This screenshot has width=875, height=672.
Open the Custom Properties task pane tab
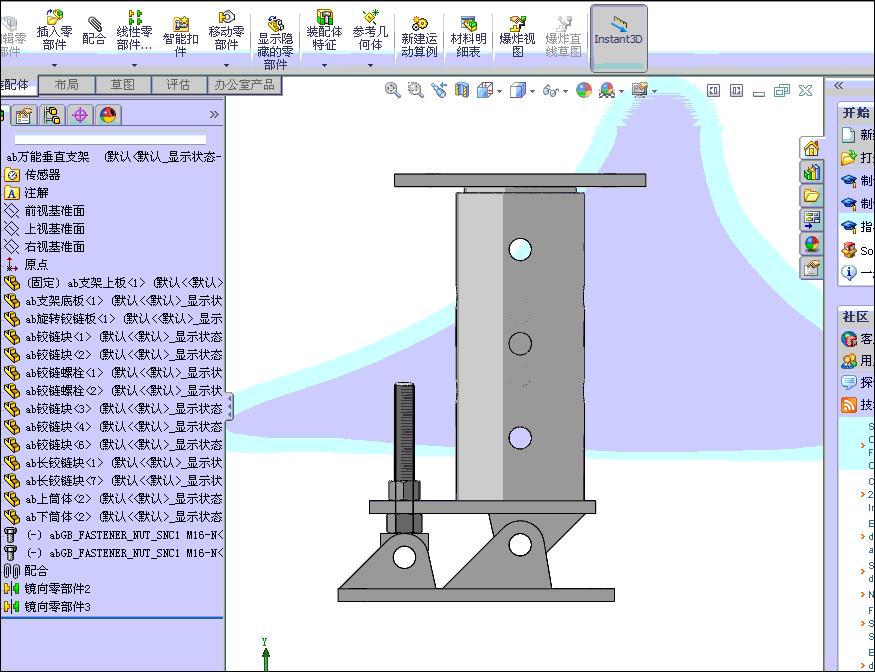click(x=811, y=268)
